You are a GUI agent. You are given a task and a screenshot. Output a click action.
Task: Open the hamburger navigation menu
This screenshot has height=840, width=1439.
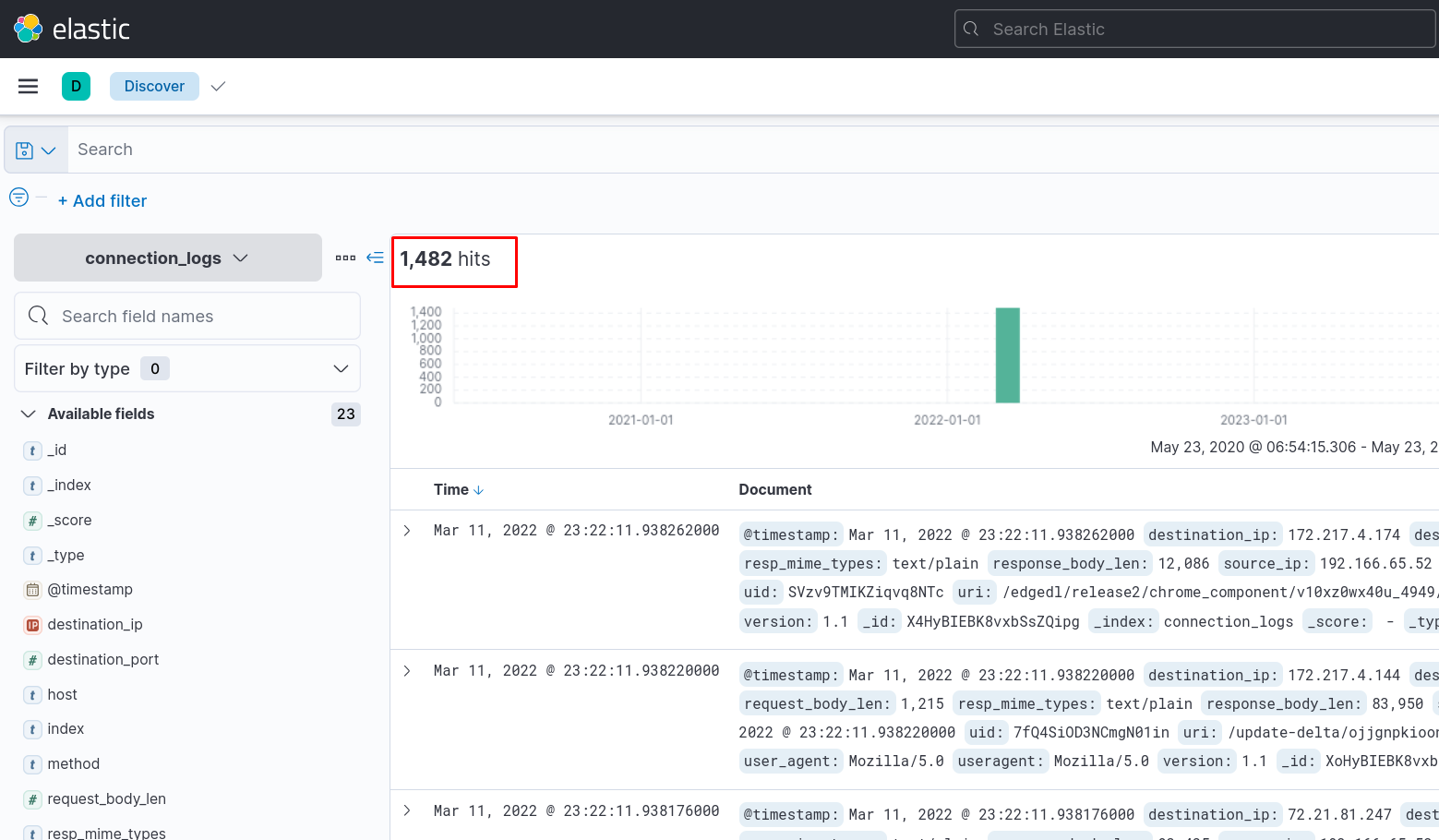coord(29,86)
